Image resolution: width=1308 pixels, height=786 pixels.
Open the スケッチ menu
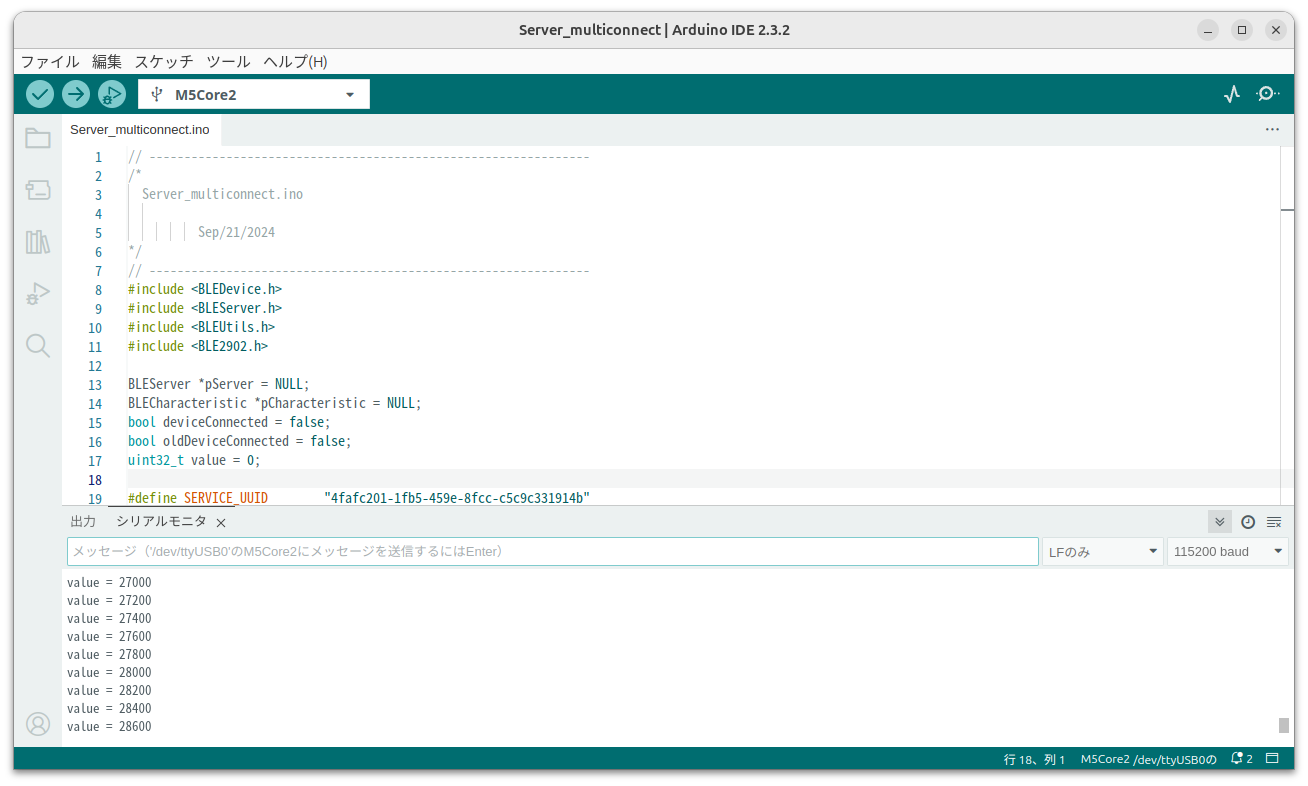coord(164,62)
